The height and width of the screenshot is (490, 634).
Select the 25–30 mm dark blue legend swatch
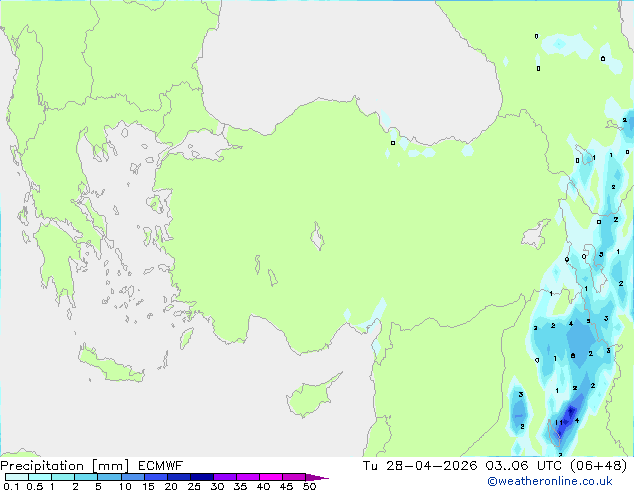[201, 477]
